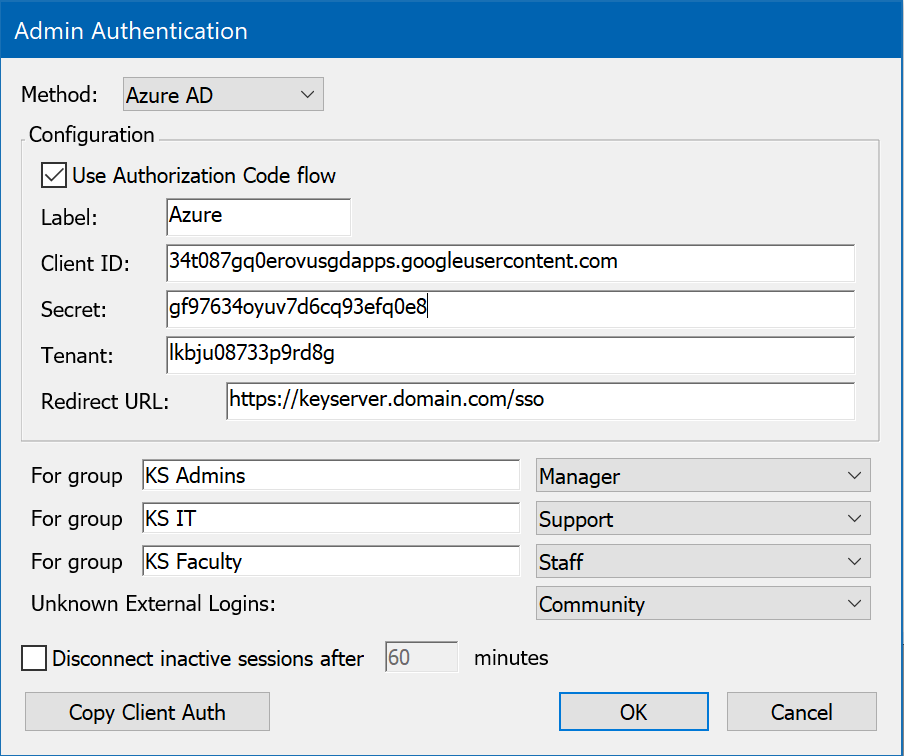Click the inactive session minutes field
The height and width of the screenshot is (756, 904).
(421, 657)
